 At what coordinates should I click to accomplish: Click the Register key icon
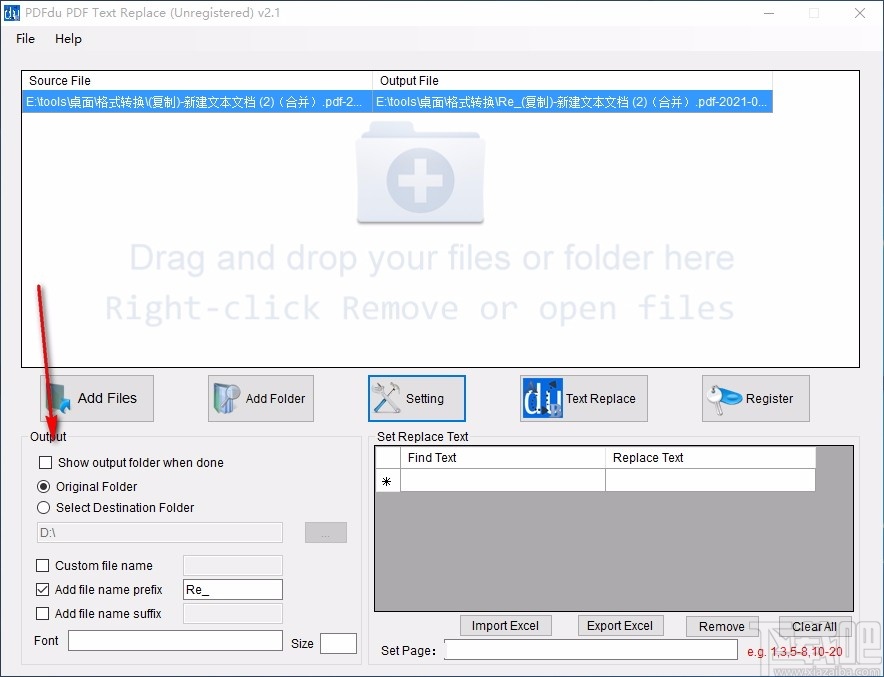click(x=723, y=398)
